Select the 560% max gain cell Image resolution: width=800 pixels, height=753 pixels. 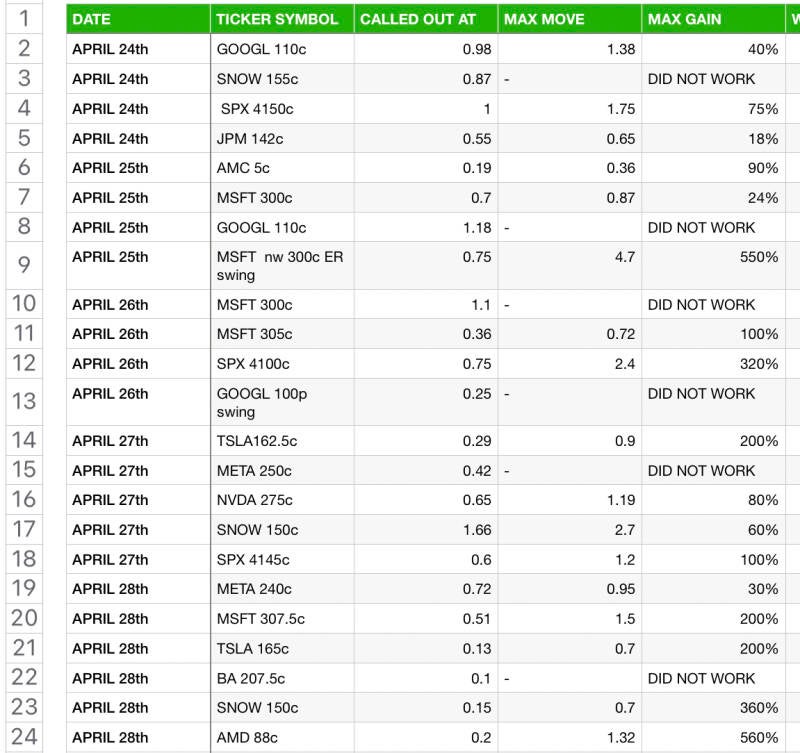713,737
